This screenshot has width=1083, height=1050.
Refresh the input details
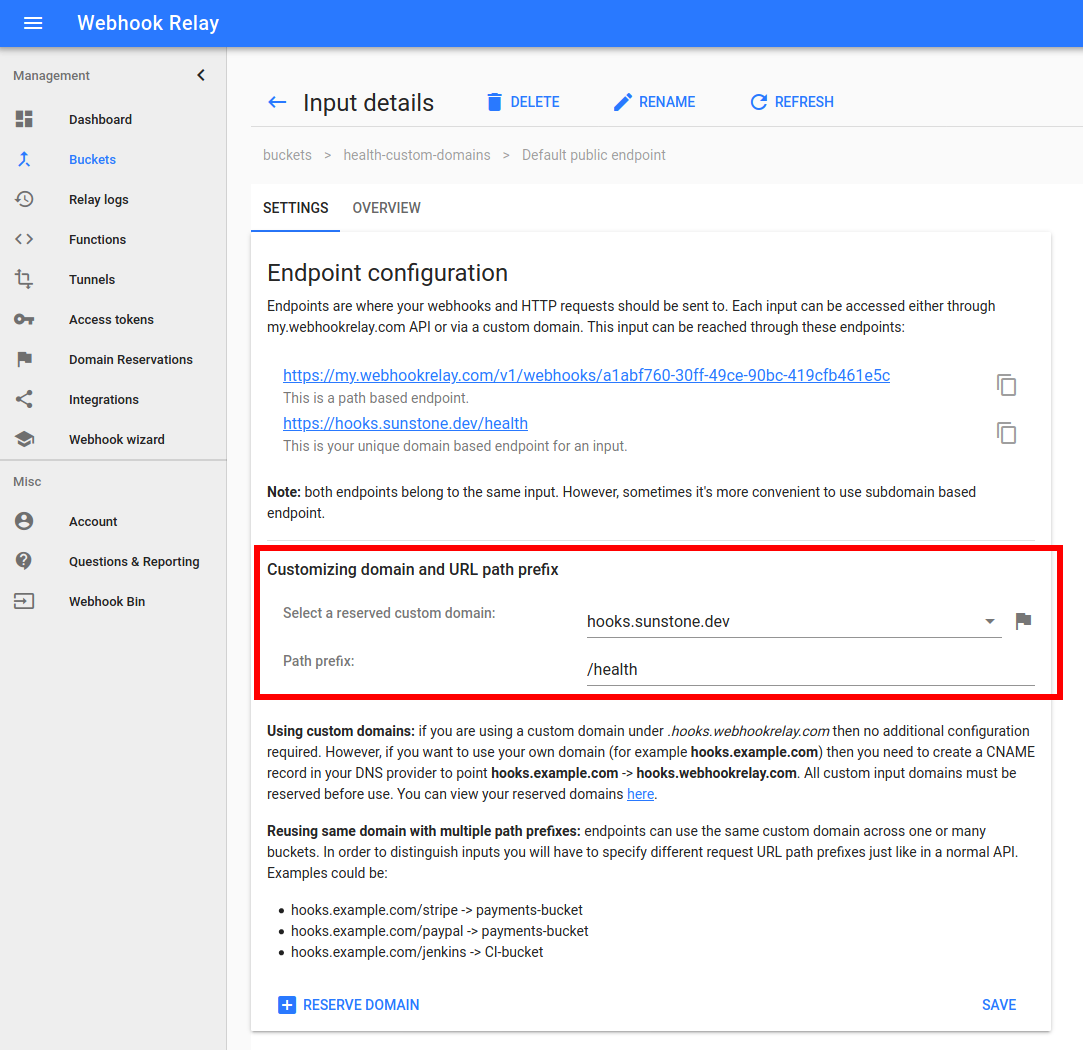click(791, 102)
